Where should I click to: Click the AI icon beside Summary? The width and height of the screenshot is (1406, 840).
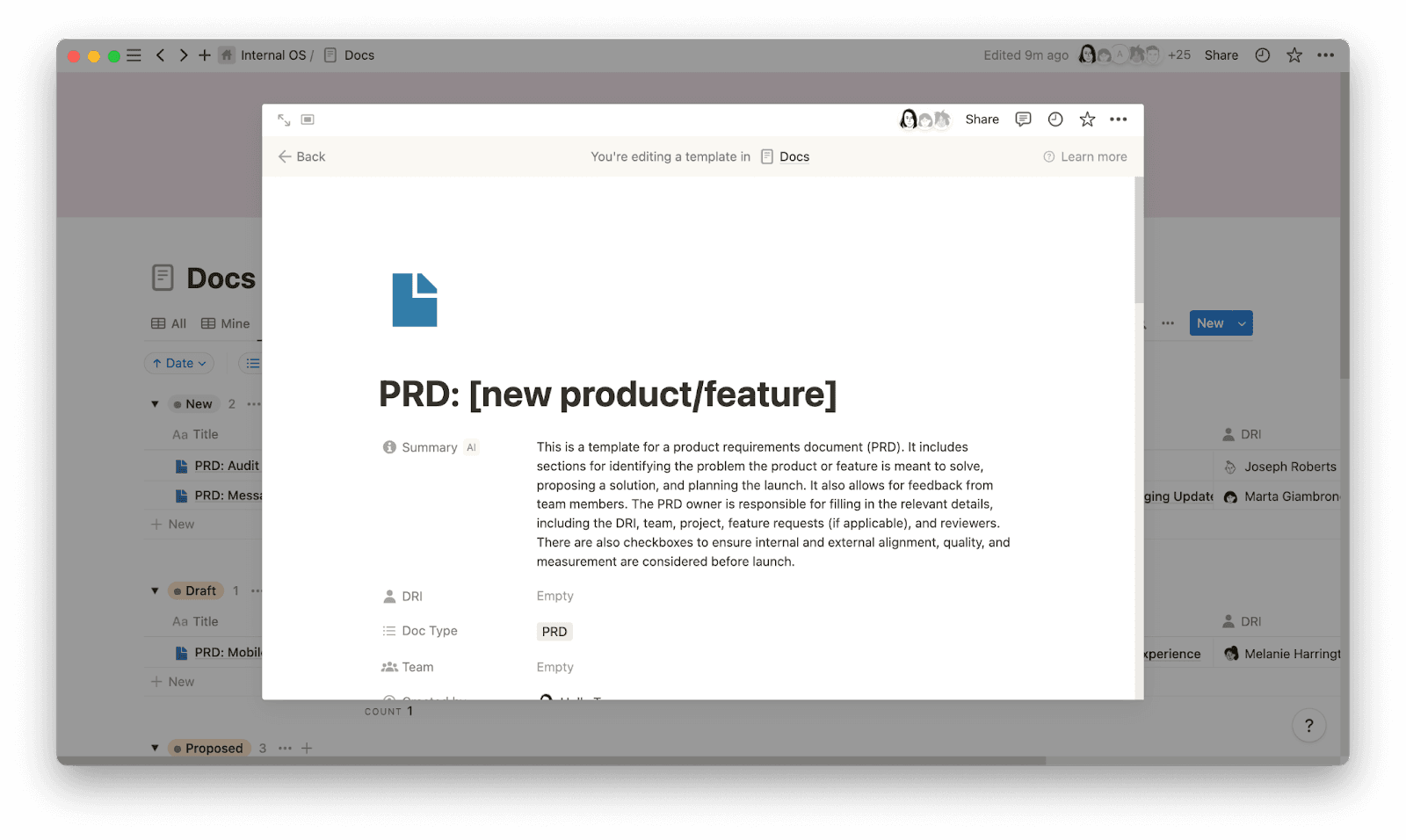pos(471,447)
